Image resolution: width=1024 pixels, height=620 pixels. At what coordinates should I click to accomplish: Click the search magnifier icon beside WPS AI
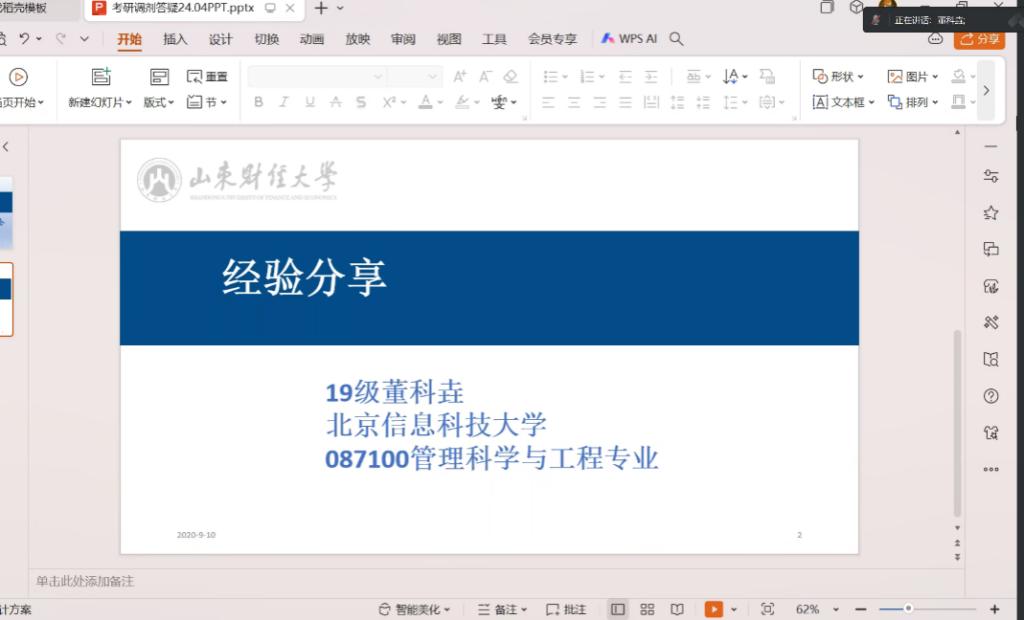click(677, 39)
